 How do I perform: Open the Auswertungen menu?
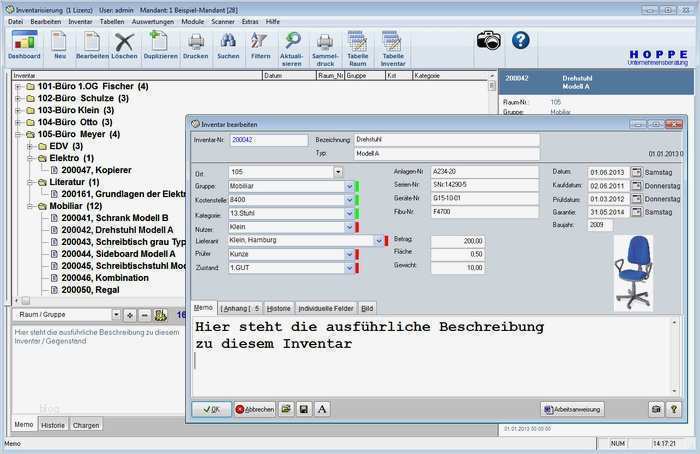(x=153, y=21)
